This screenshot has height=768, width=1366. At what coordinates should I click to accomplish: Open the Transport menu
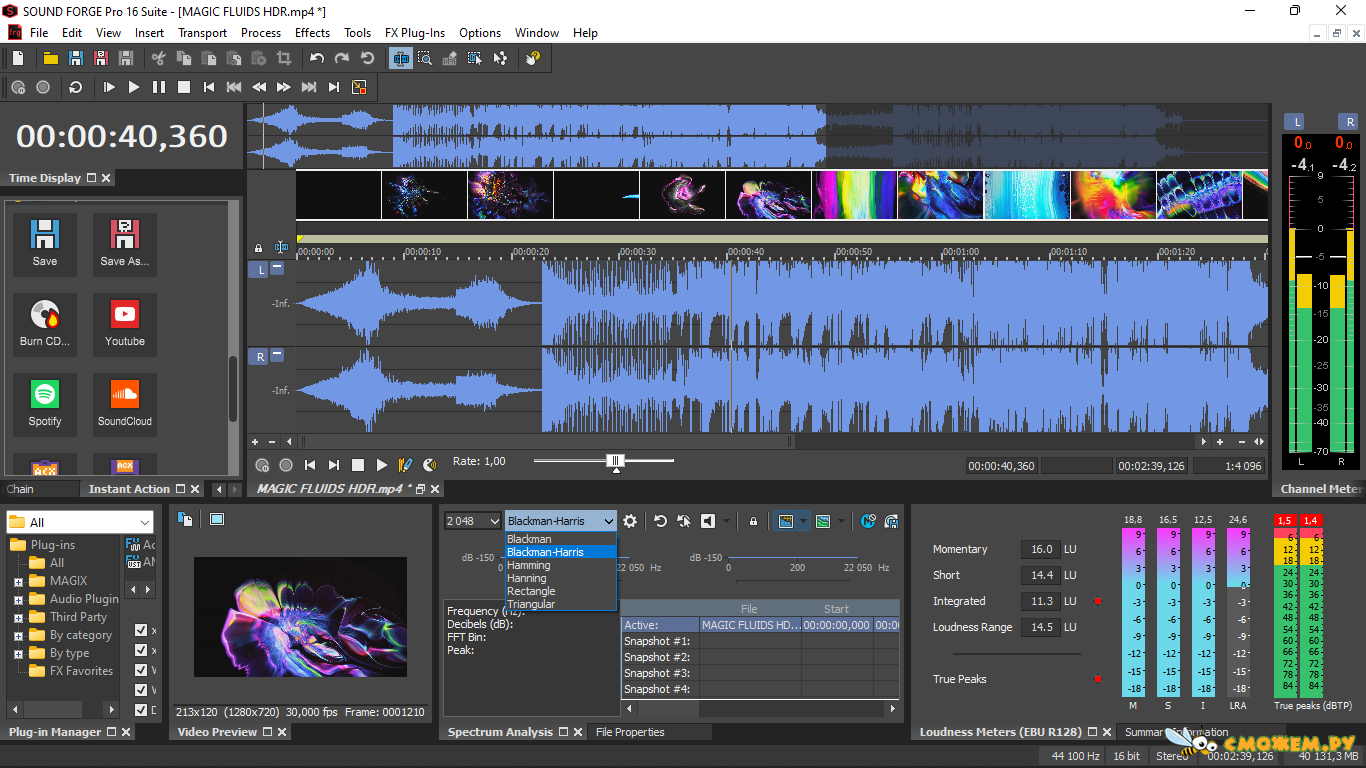click(x=203, y=33)
